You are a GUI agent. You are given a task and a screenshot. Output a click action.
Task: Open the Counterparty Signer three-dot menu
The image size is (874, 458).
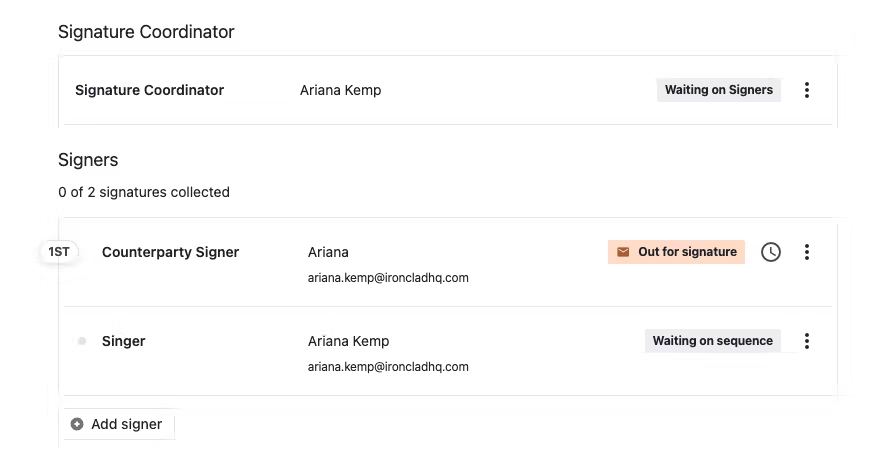807,252
